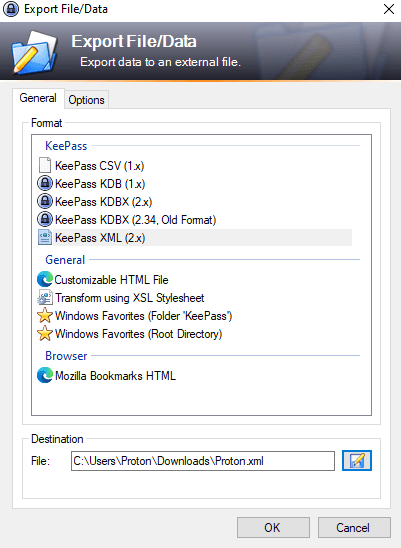The width and height of the screenshot is (401, 548).
Task: Confirm export with the OK button
Action: 273,527
